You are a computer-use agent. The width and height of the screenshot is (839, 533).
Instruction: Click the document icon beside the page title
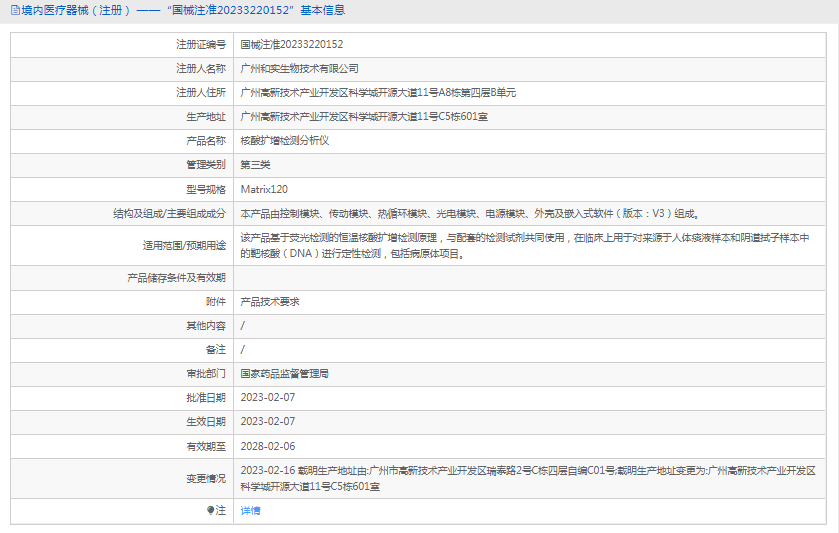coord(15,10)
